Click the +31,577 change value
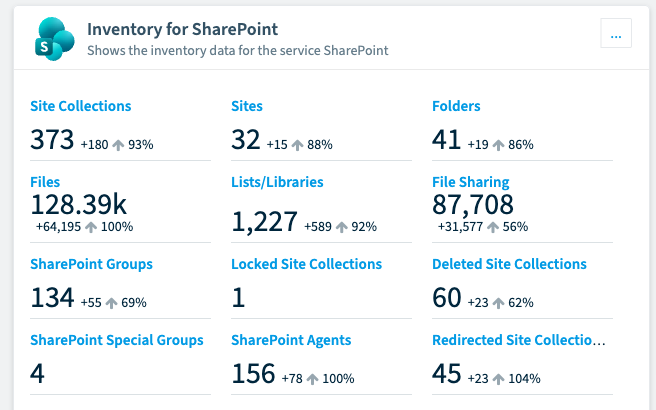The image size is (656, 410). point(460,227)
